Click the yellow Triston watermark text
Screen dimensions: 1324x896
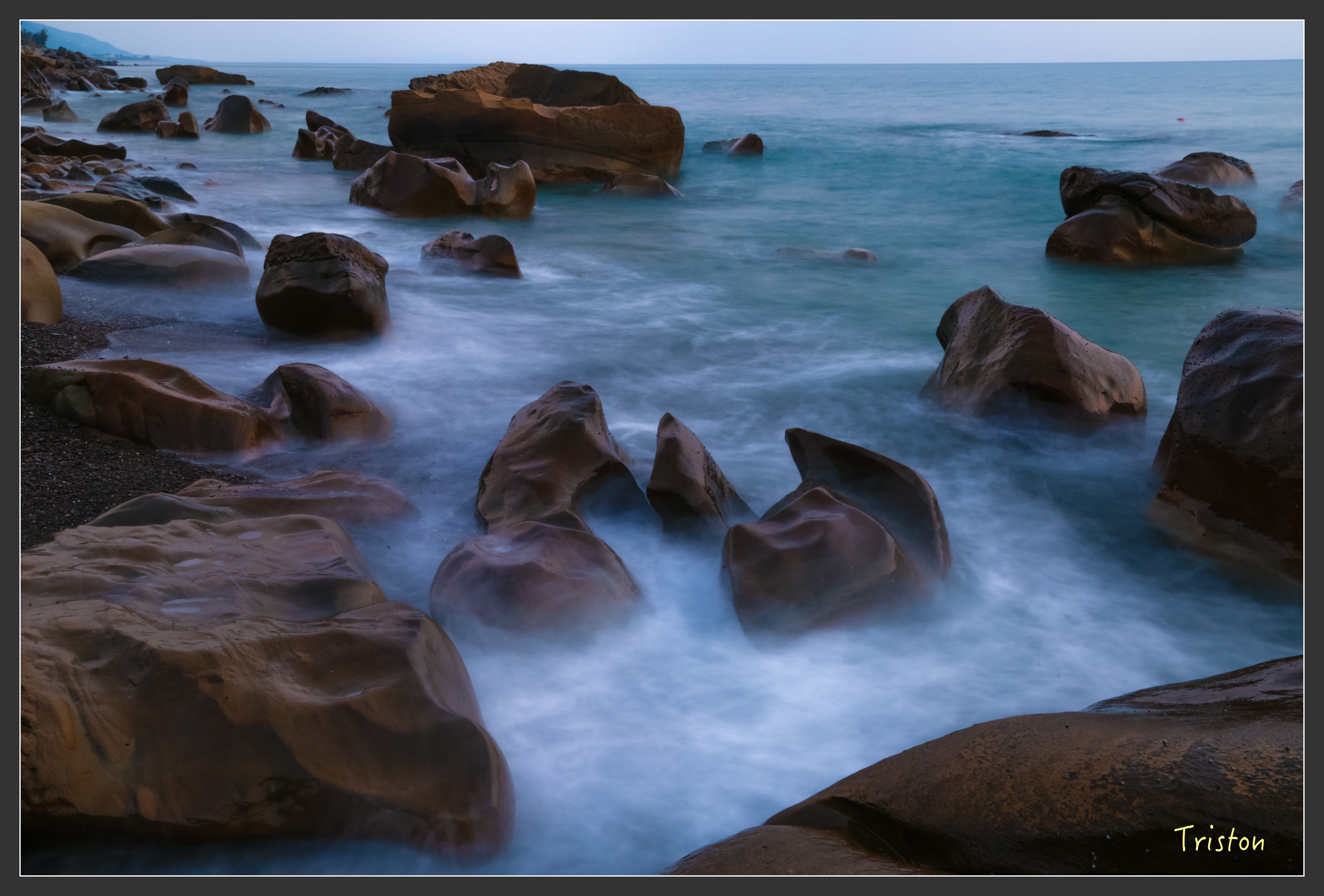click(x=1218, y=839)
